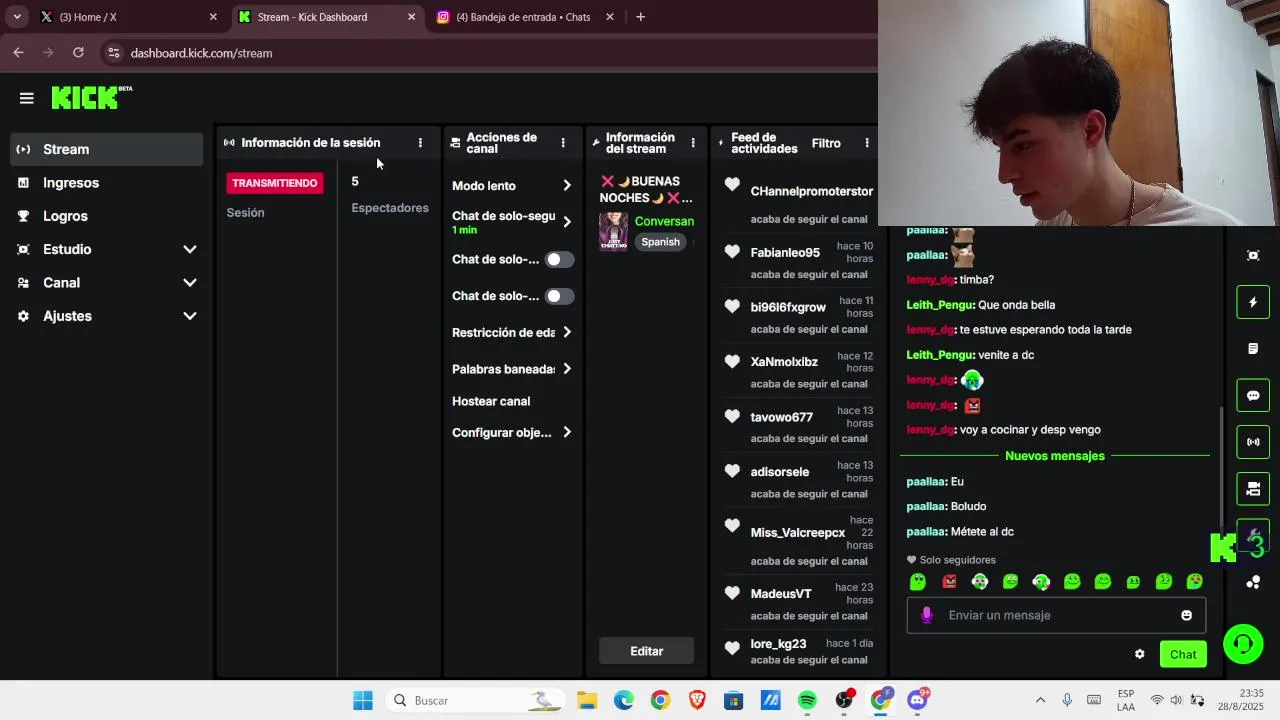Viewport: 1280px width, 720px height.
Task: Open tab search dropdown arrow in browser
Action: click(x=17, y=17)
